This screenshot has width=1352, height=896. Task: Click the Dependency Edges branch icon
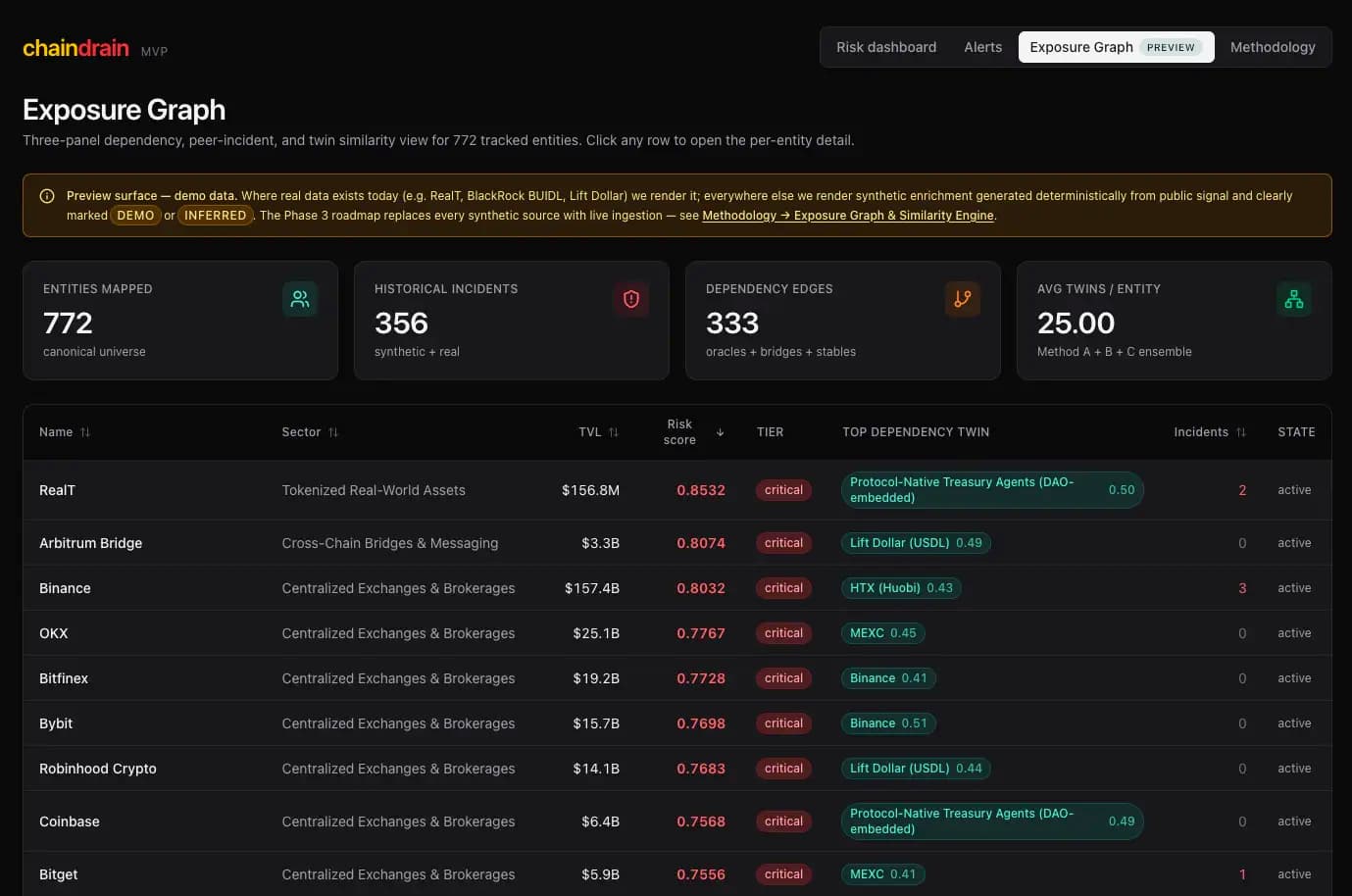963,299
